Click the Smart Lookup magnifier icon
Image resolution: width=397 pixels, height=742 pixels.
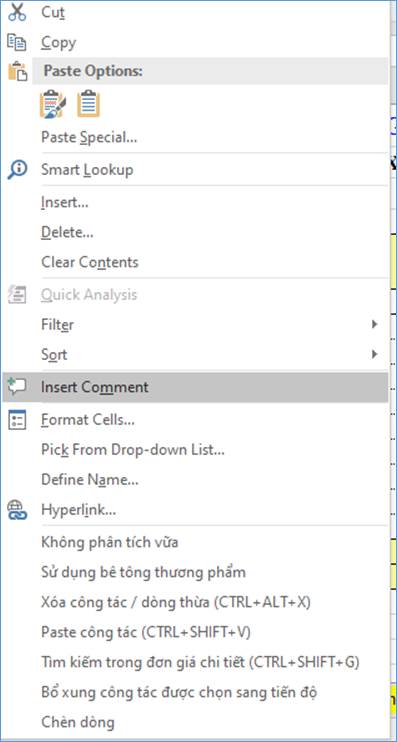click(x=18, y=169)
